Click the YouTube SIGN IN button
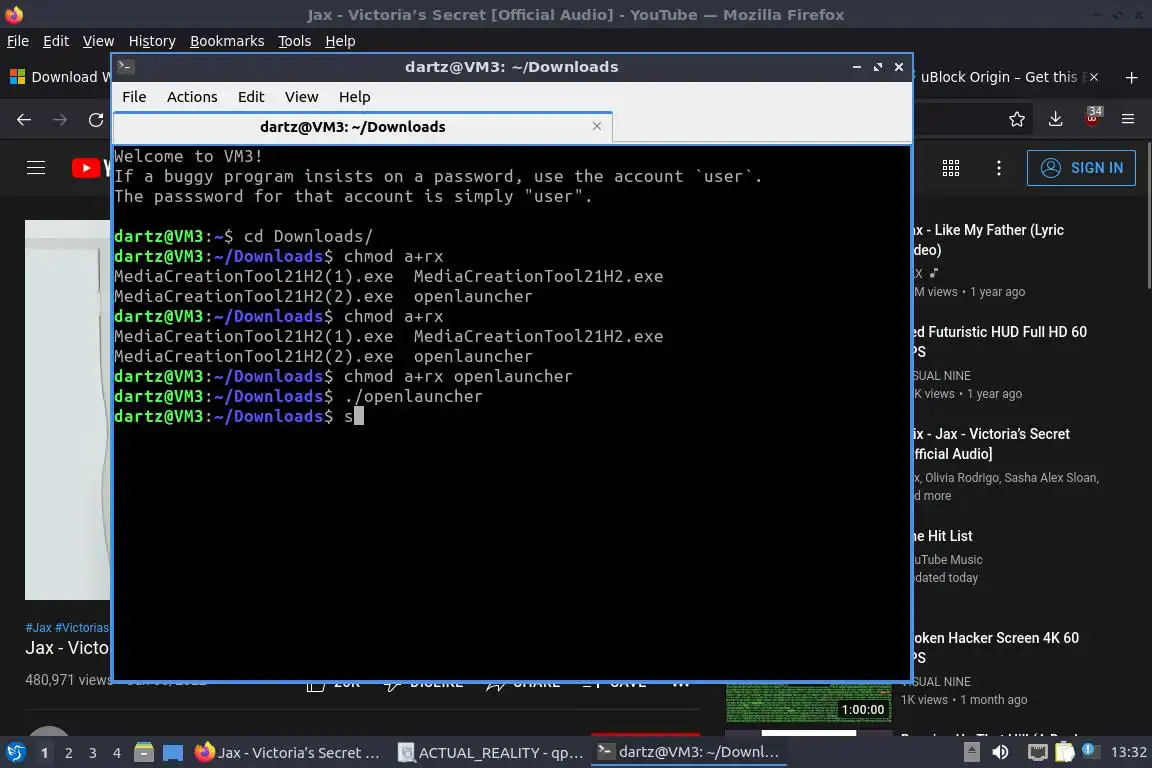This screenshot has height=768, width=1152. click(1081, 168)
